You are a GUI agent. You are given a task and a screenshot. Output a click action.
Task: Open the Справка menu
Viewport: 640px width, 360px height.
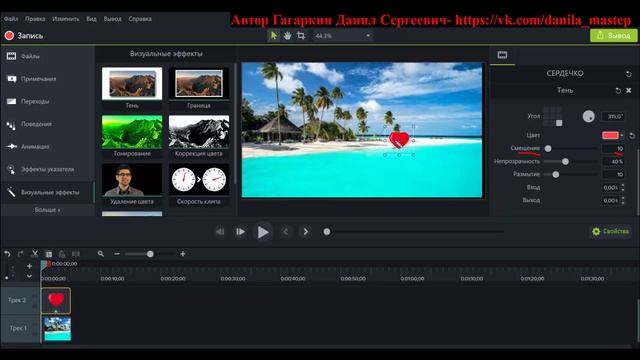(x=140, y=19)
